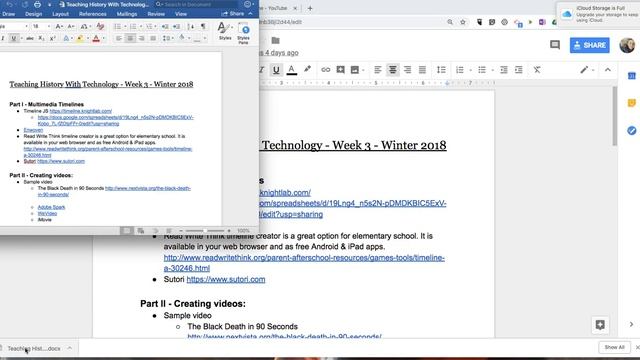Open bullet list dropdown arrow in Word

coord(125,27)
